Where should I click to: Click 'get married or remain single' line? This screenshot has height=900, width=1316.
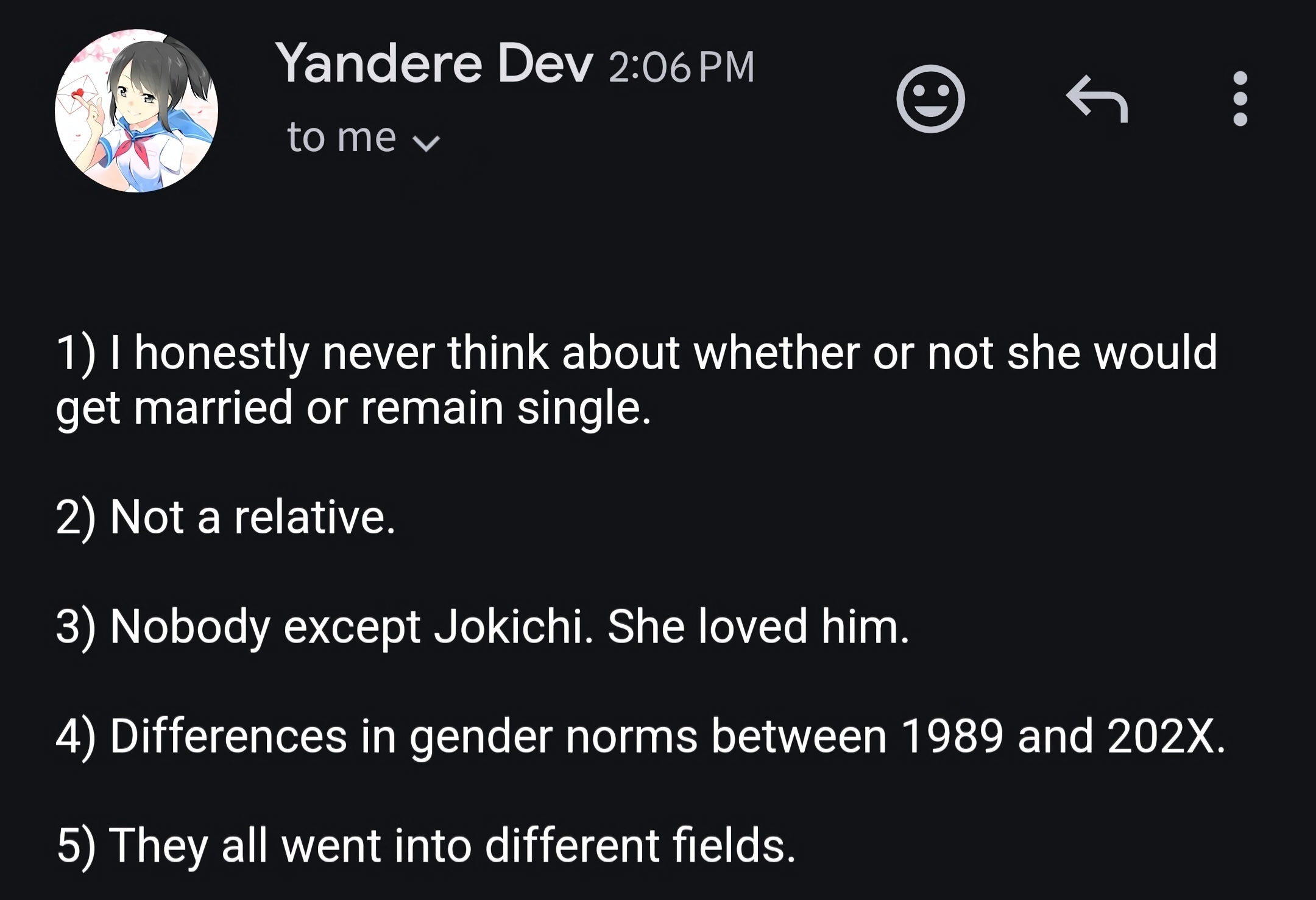[352, 408]
